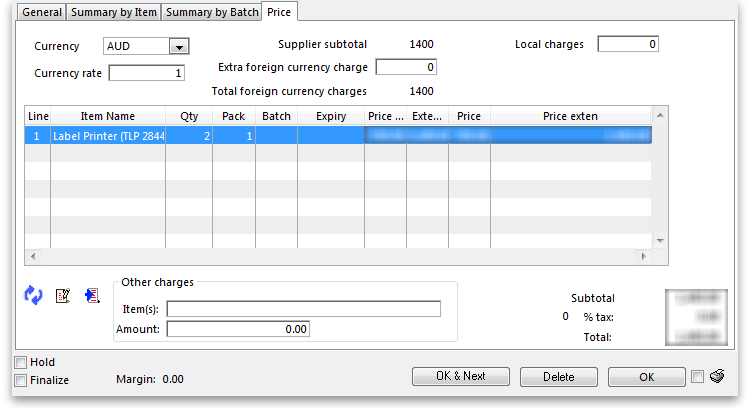Enable the Hold checkbox
Image resolution: width=750 pixels, height=408 pixels.
click(21, 362)
